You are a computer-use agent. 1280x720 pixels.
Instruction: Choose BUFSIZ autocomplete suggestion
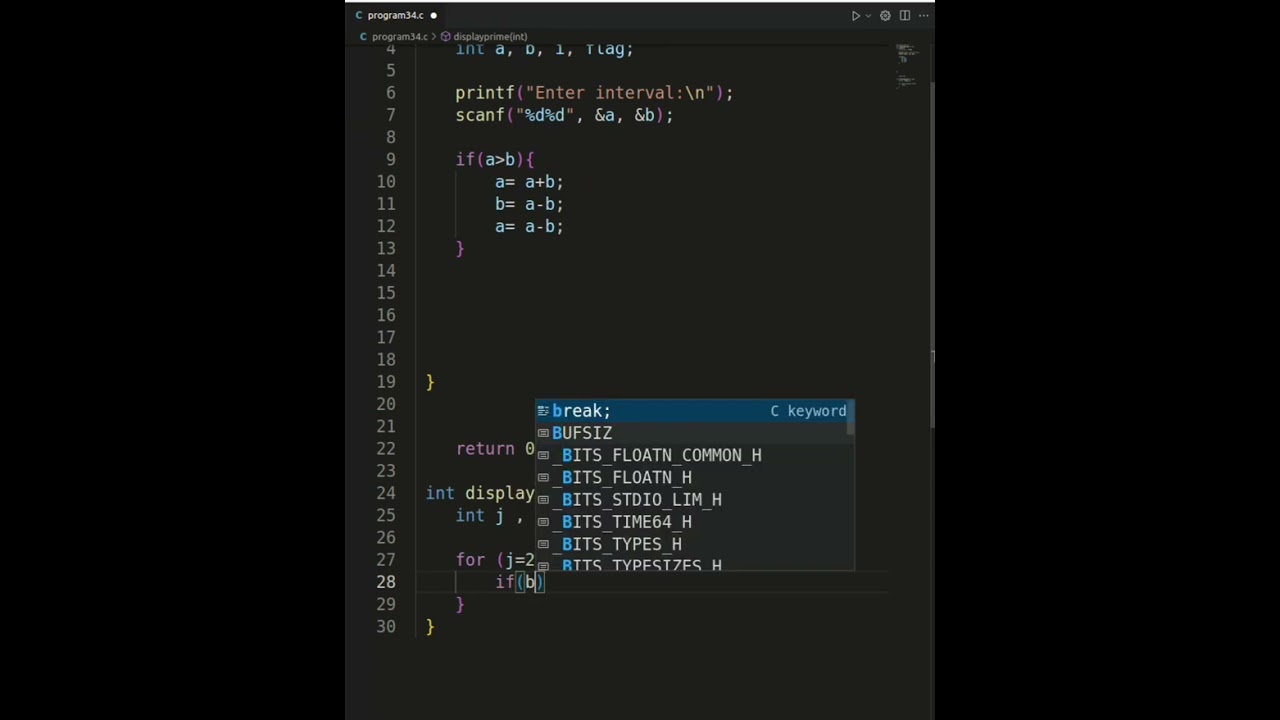click(694, 433)
